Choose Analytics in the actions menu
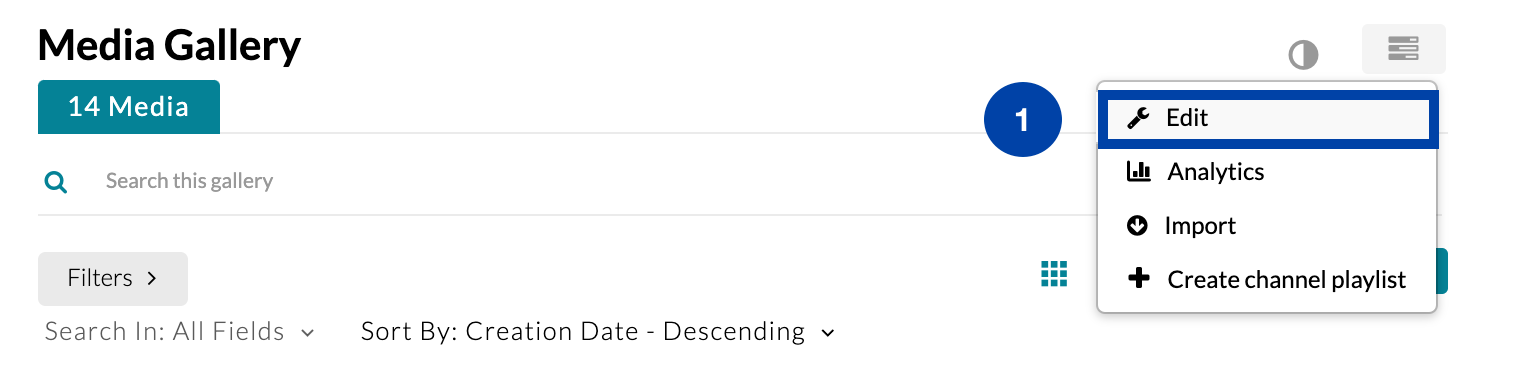 [1267, 172]
